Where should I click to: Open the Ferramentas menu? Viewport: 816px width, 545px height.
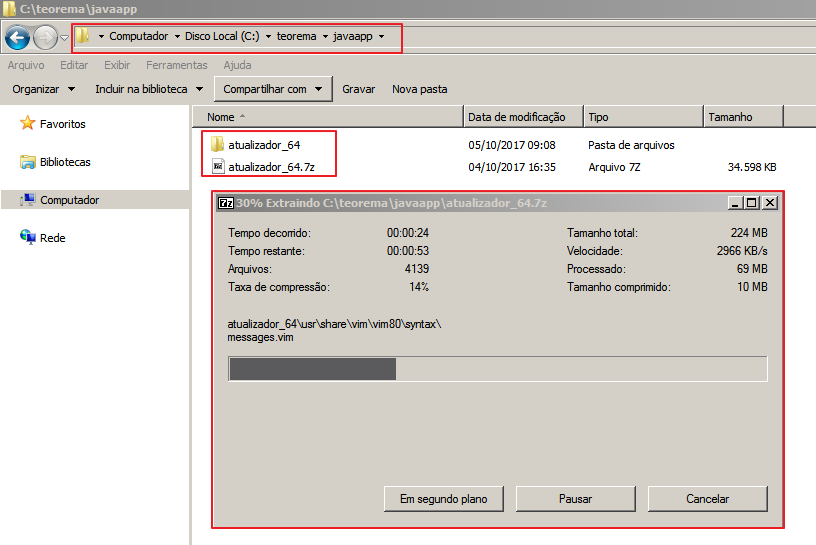pos(176,65)
